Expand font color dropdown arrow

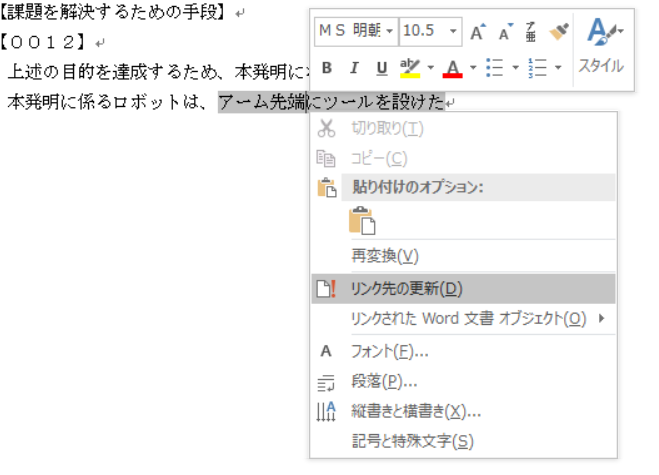[x=473, y=68]
